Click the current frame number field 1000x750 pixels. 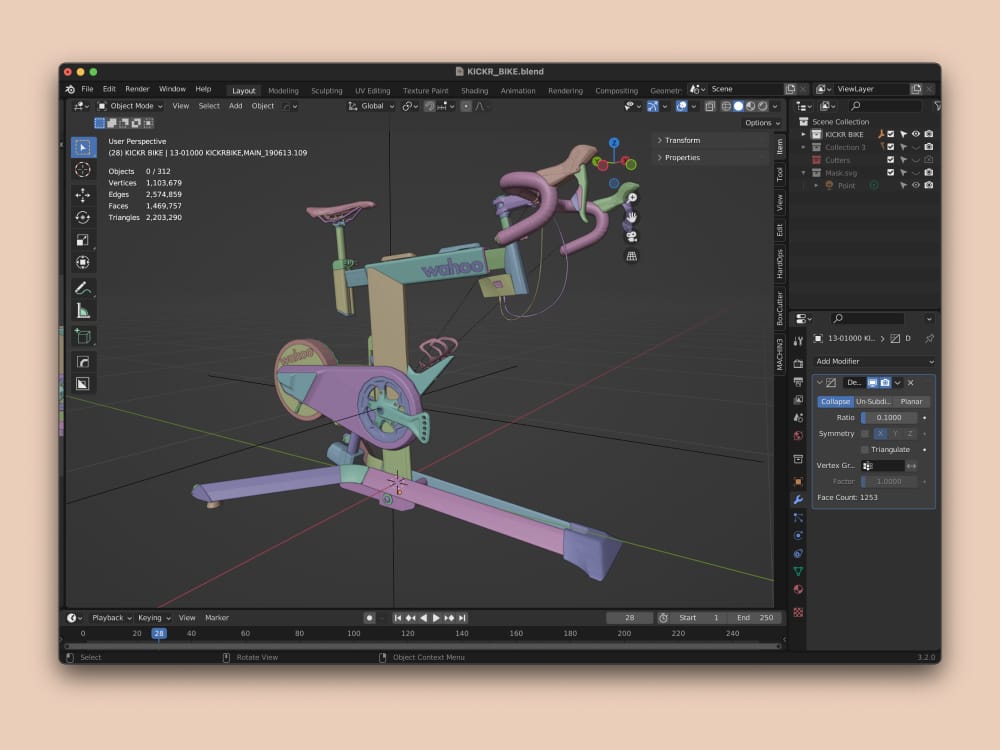(629, 618)
